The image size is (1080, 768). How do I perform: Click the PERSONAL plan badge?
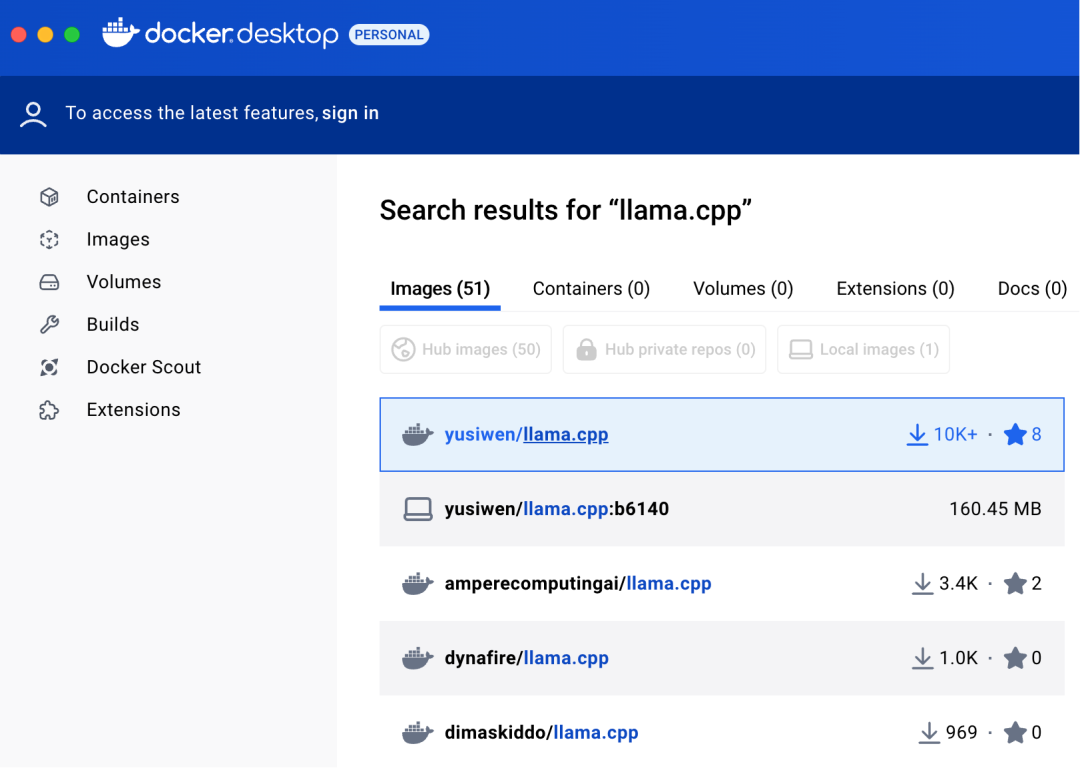coord(389,34)
